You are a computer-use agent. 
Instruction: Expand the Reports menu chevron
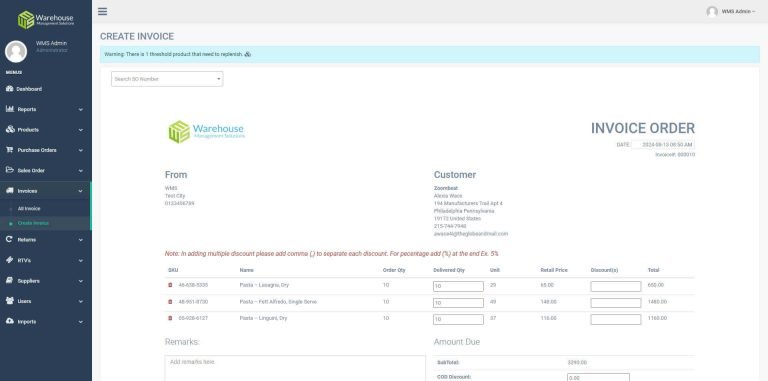(x=81, y=109)
